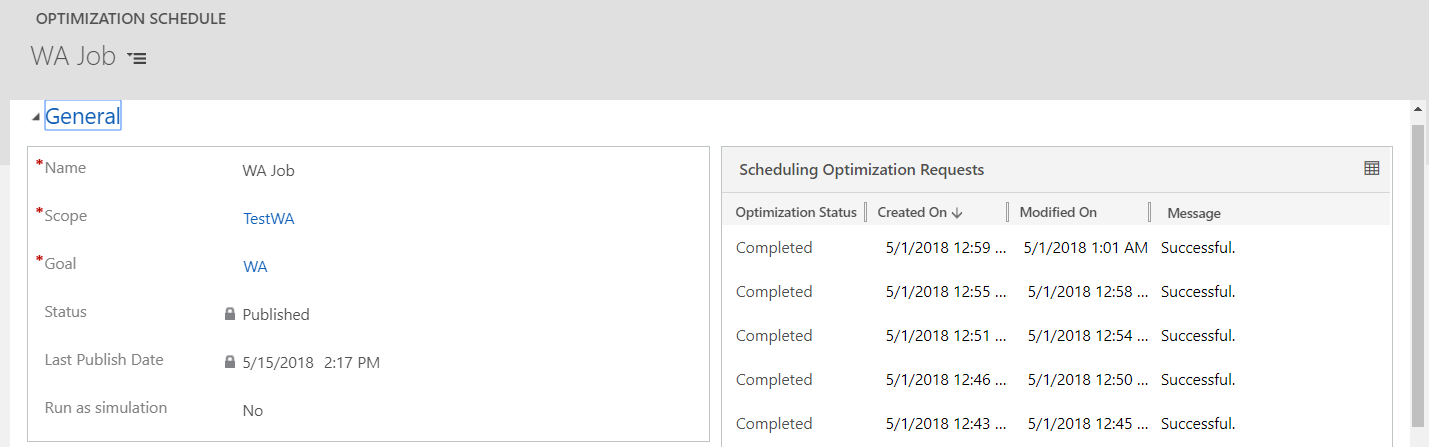The image size is (1429, 447).
Task: Click the scrollbar up arrow
Action: [x=1418, y=108]
